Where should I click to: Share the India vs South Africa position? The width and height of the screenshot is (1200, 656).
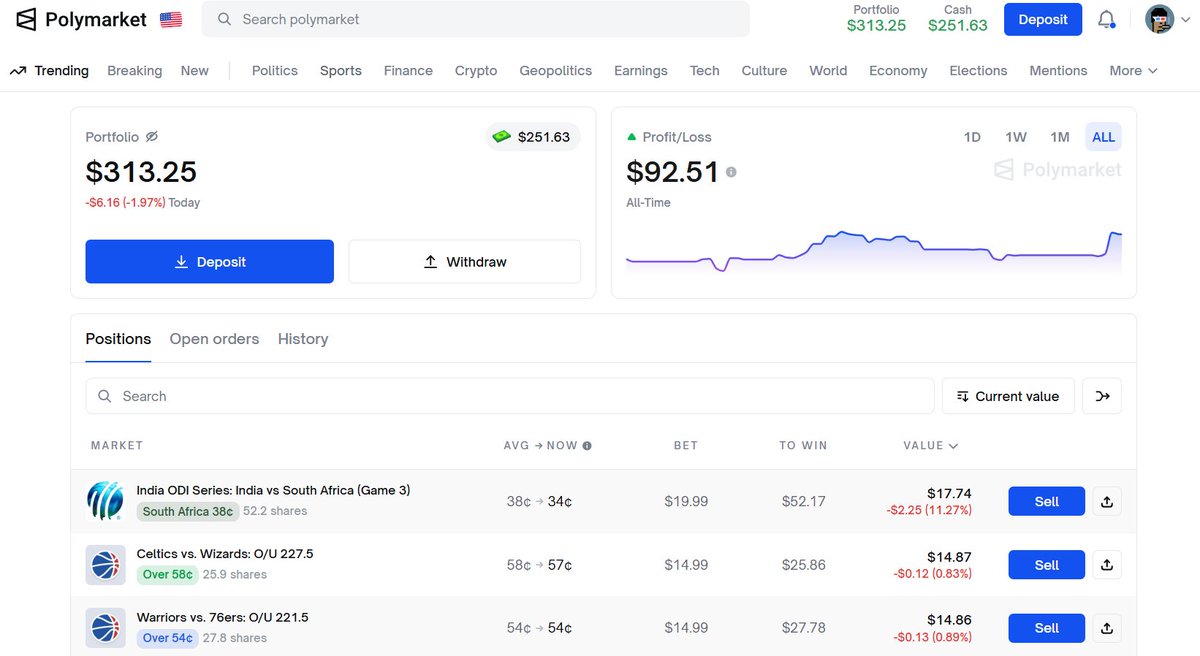(x=1107, y=501)
